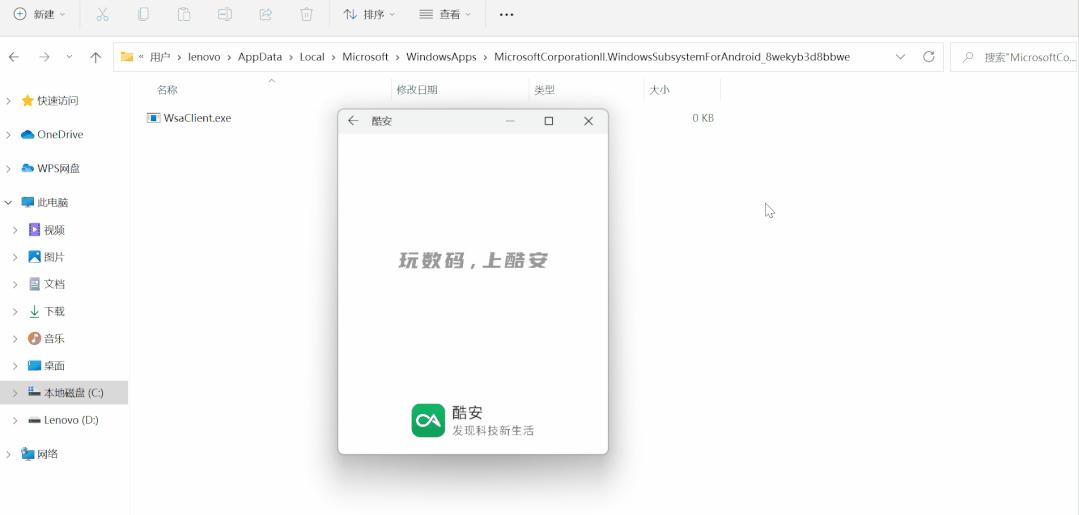Viewport: 1079px width, 515px height.
Task: Open the three-dot more options menu
Action: (x=506, y=14)
